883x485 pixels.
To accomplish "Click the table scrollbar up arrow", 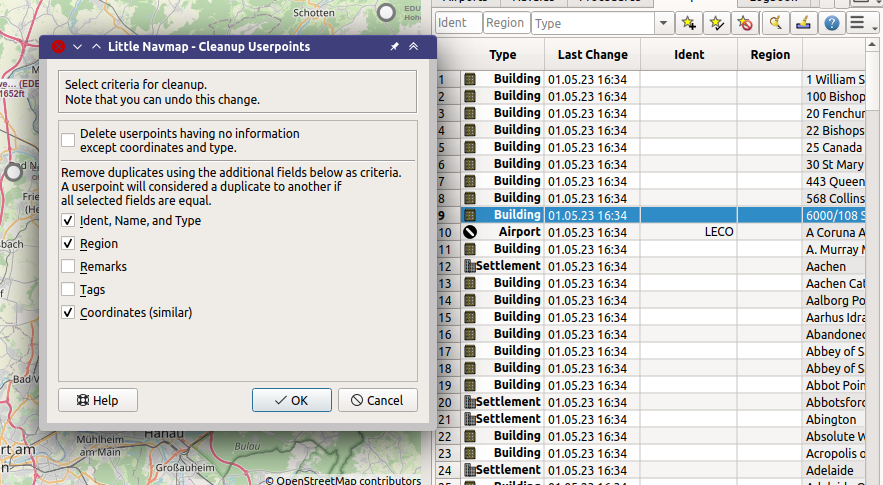I will click(873, 45).
